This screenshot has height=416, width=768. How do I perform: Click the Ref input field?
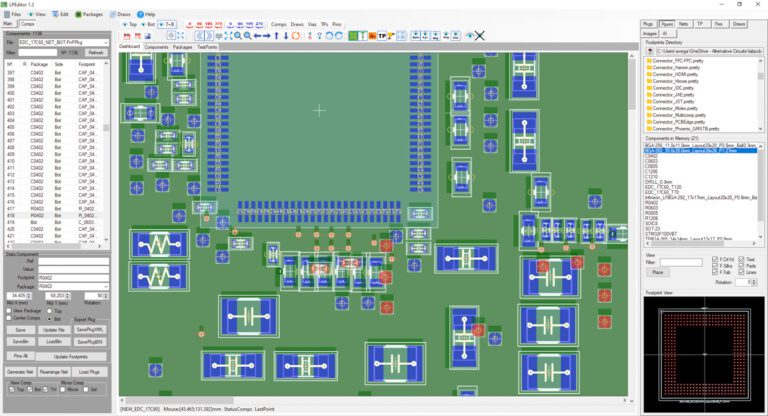[x=73, y=261]
